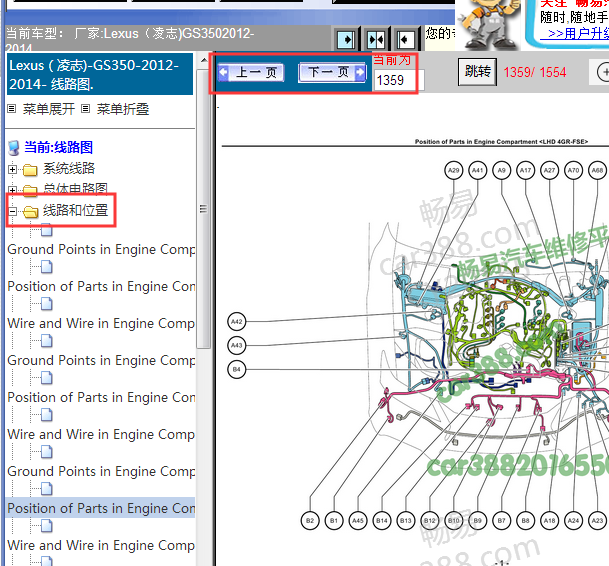The width and height of the screenshot is (609, 566).
Task: Click the right-arrow panel layout icon
Action: click(346, 39)
